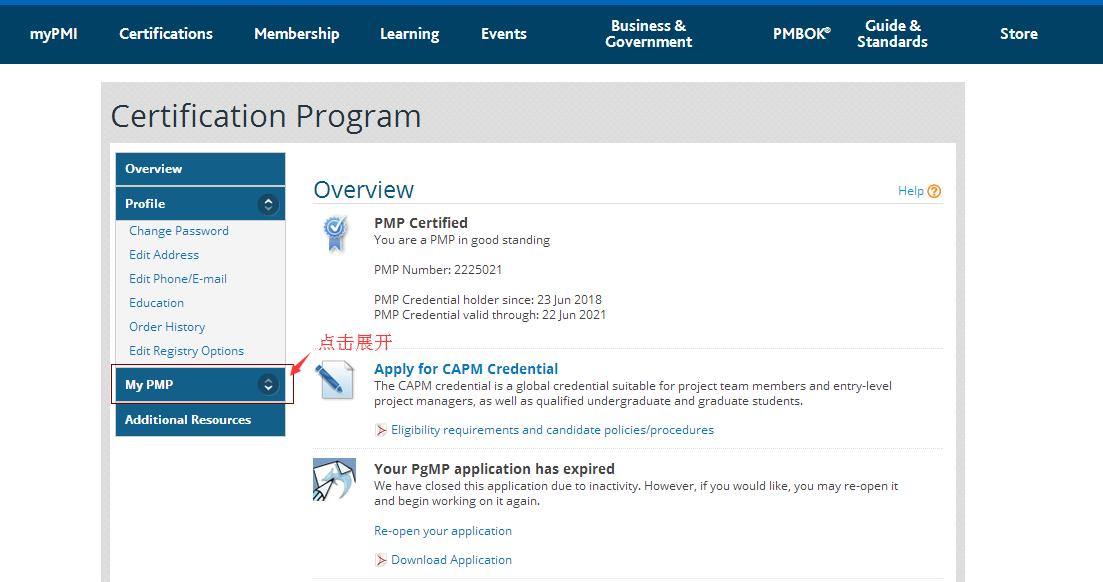Click 'You are a PMP in good standing'
Screen dimensions: 1103x582
coord(461,240)
